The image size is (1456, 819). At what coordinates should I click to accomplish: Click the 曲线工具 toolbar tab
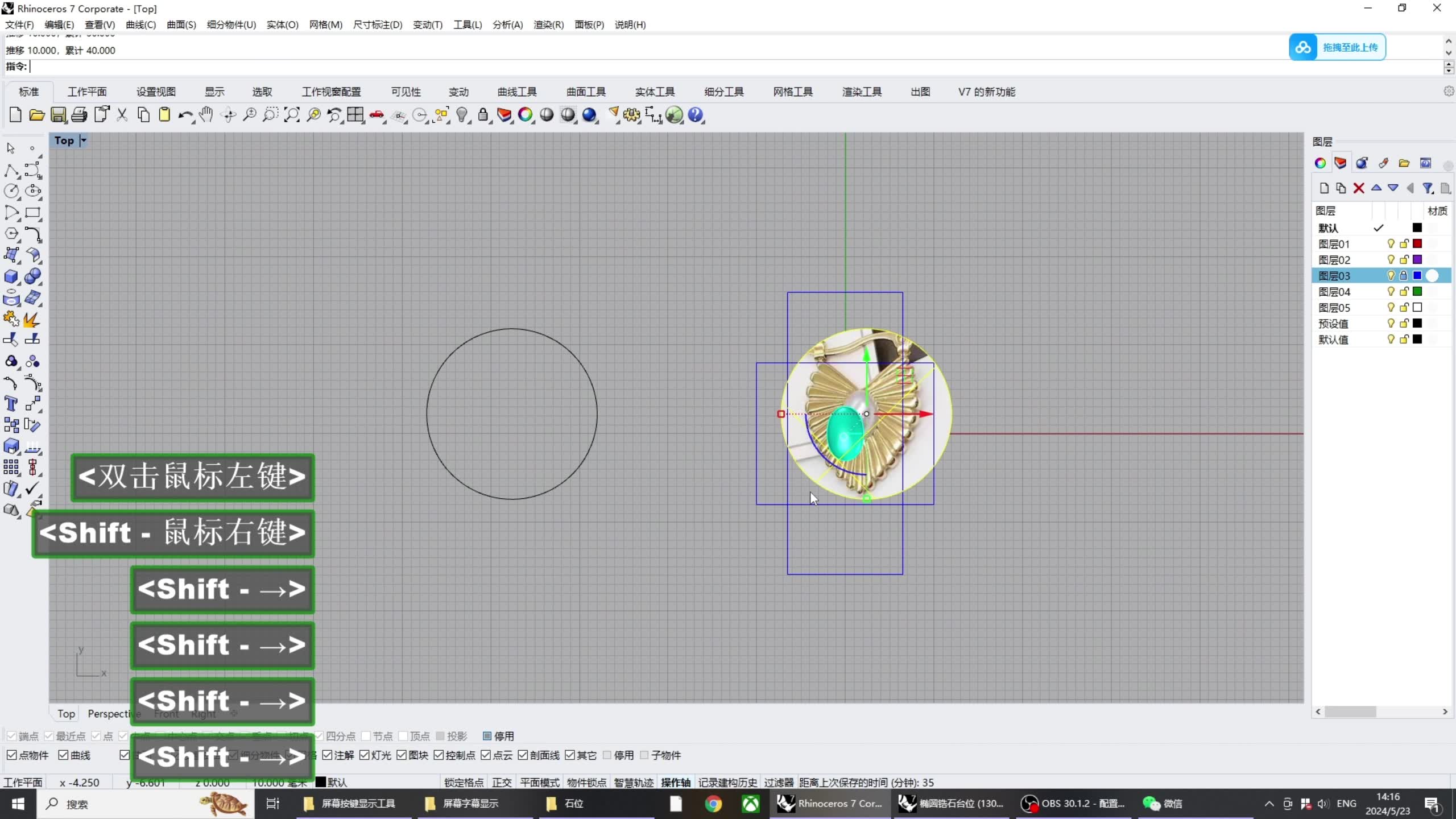pyautogui.click(x=518, y=92)
